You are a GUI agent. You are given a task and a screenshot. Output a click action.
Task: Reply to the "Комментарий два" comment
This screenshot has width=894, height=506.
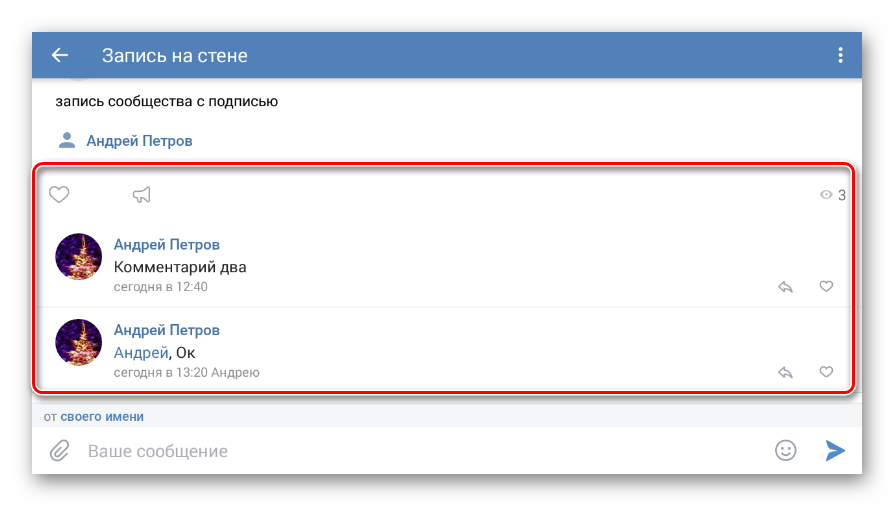coord(786,287)
